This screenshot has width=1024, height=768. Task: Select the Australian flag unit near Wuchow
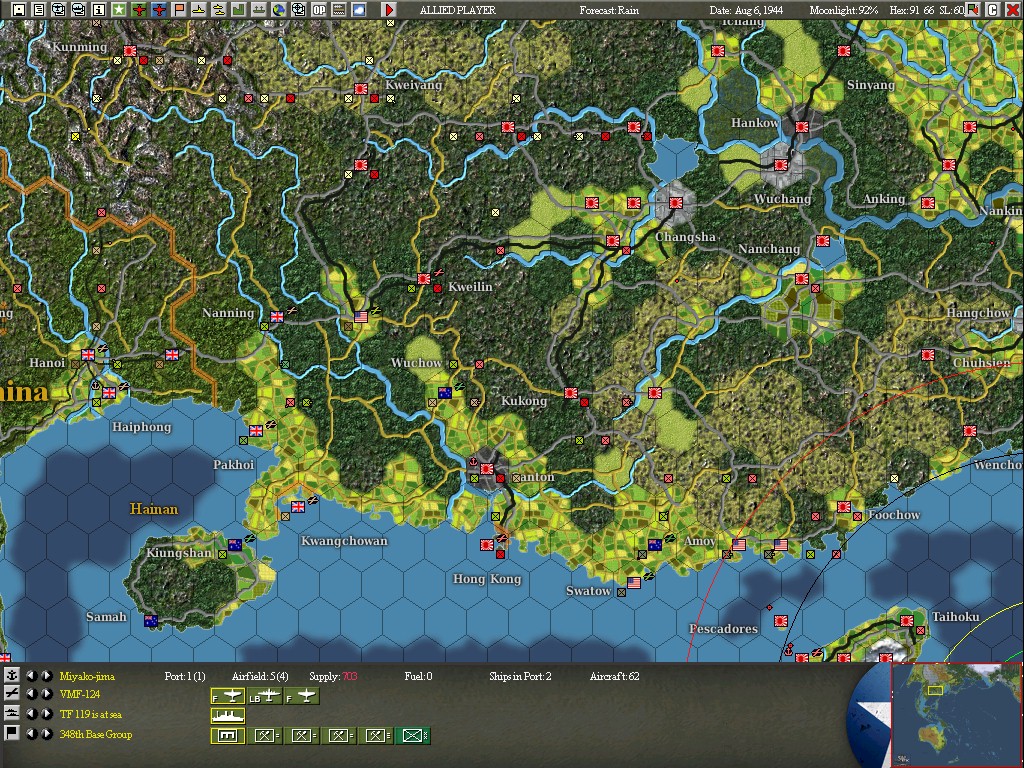445,392
